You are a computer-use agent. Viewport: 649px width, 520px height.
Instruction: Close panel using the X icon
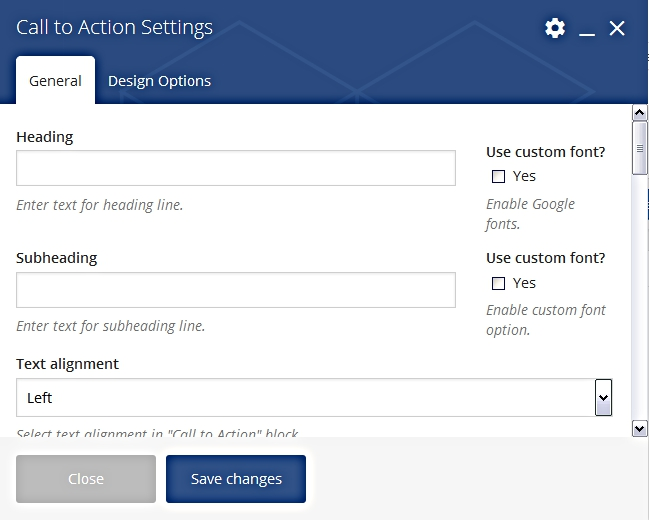coord(617,28)
